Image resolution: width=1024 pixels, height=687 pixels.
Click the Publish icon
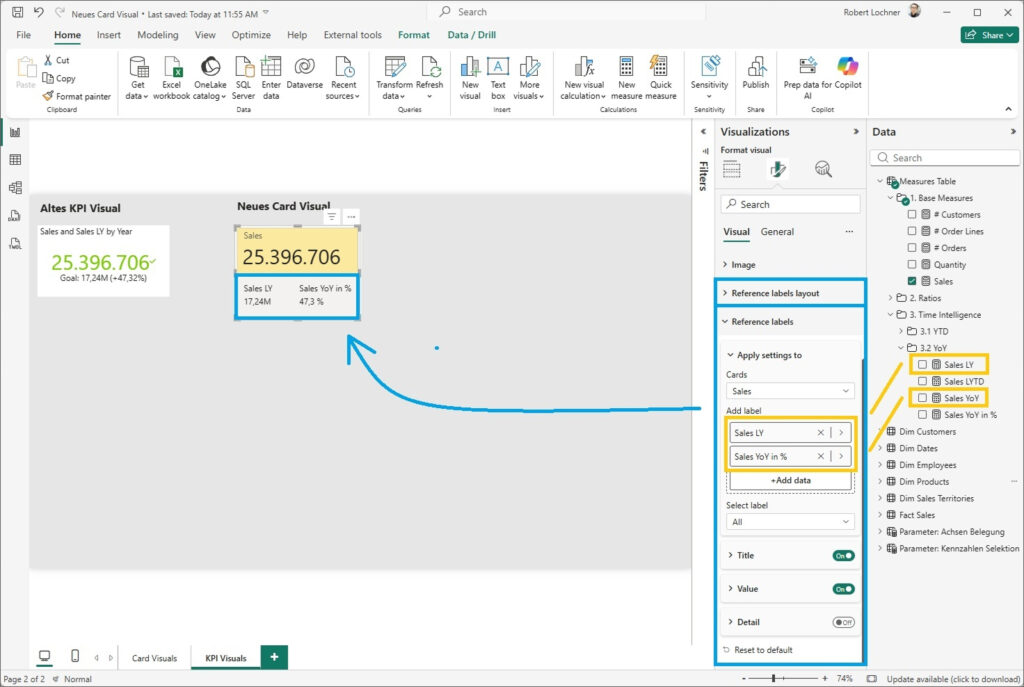coord(755,68)
